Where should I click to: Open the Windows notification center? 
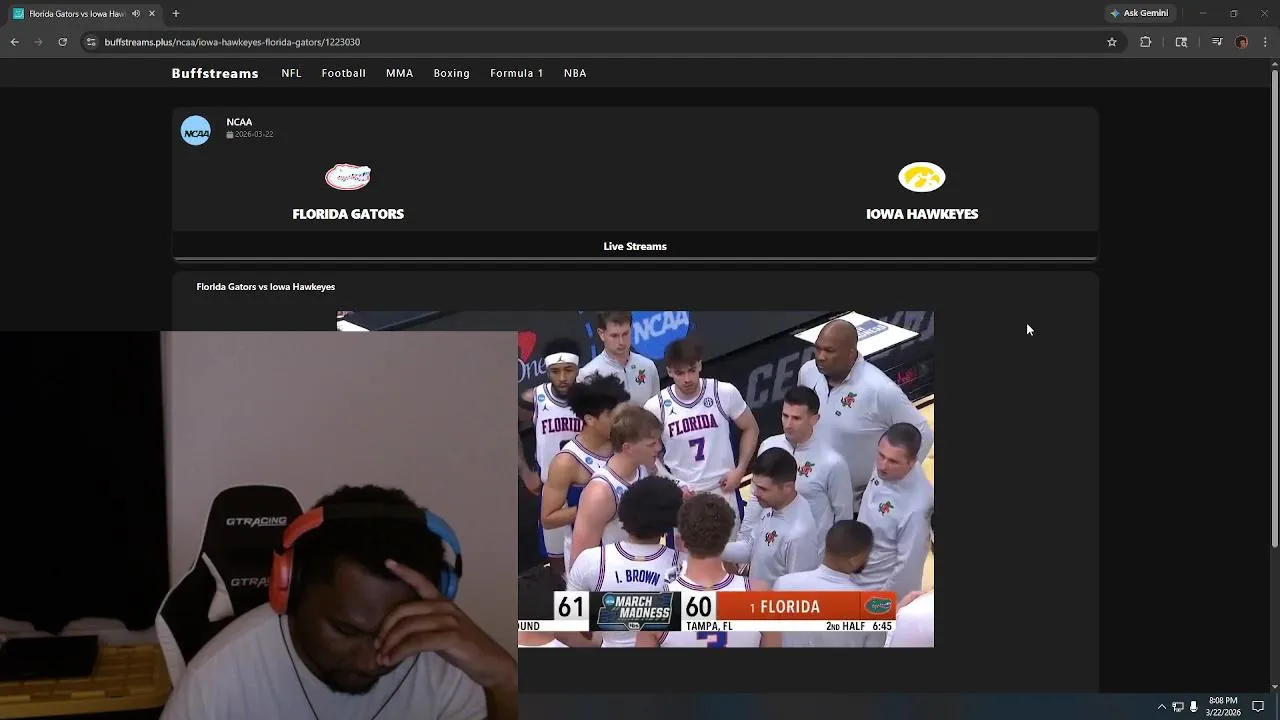[x=1258, y=707]
